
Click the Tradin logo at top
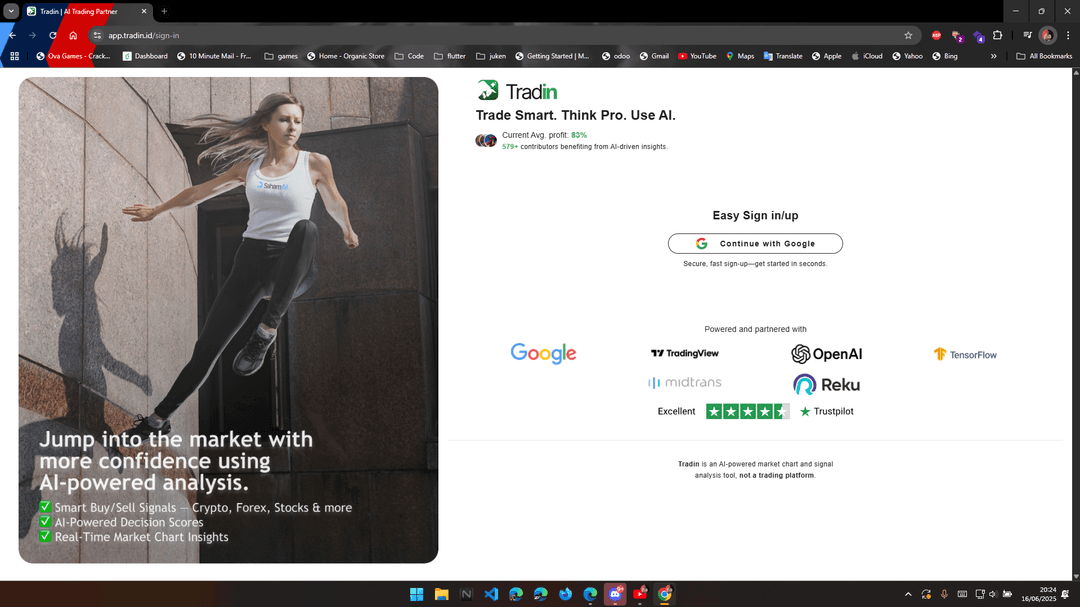point(517,90)
